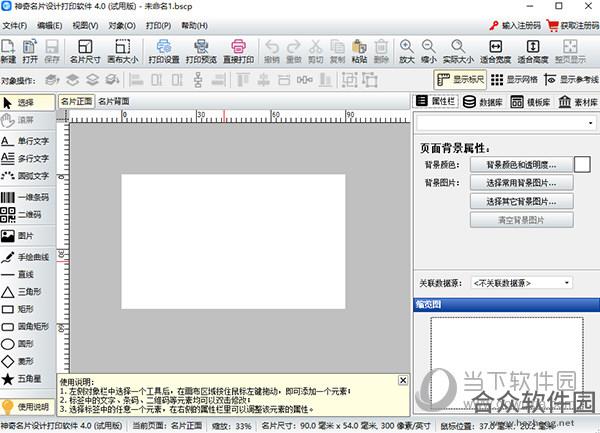
Task: Click 放大 zoom in icon
Action: point(407,51)
